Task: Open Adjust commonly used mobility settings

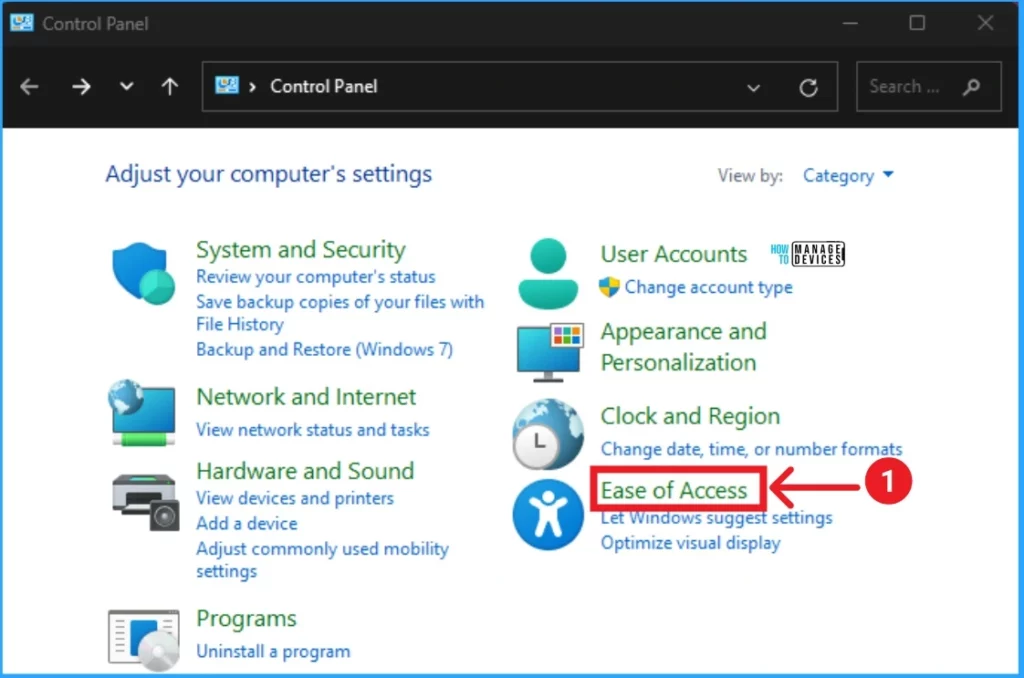Action: 323,560
